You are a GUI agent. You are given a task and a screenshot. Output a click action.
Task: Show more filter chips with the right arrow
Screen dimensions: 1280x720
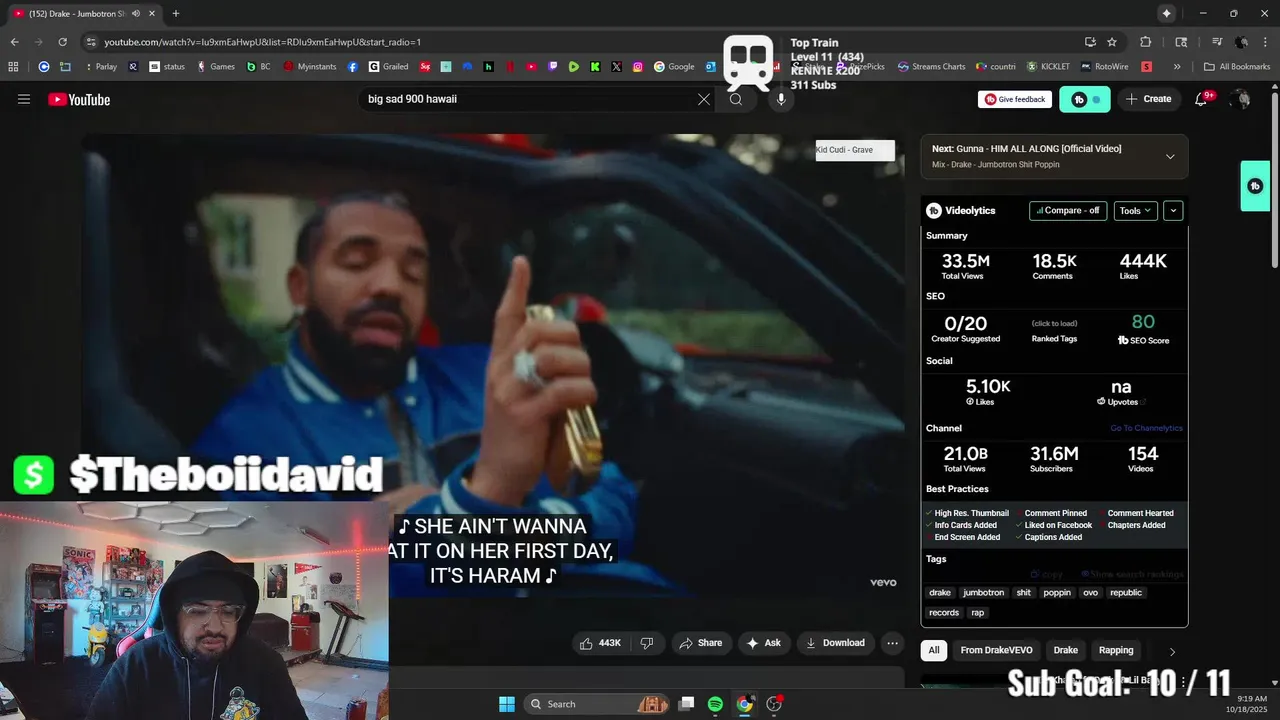pyautogui.click(x=1172, y=651)
